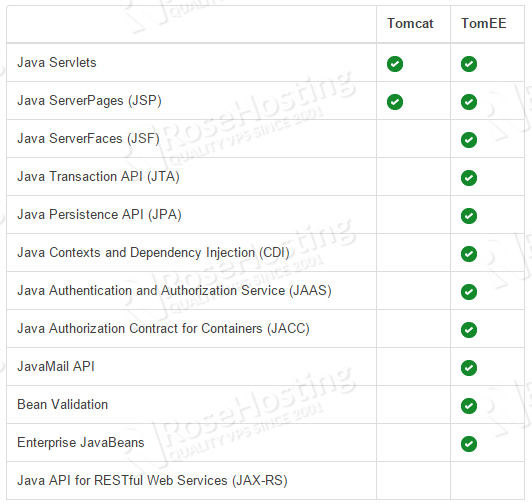The height and width of the screenshot is (503, 532).
Task: Click the Tomcat checkmark for Java Servlets
Action: tap(395, 64)
